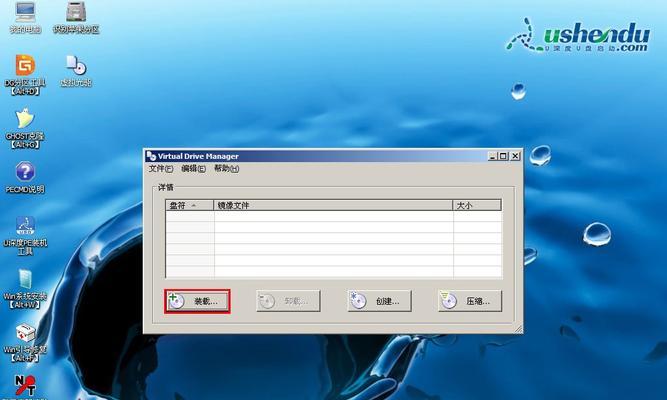Click the 创建 (Create) button
Image resolution: width=667 pixels, height=400 pixels.
click(x=379, y=301)
